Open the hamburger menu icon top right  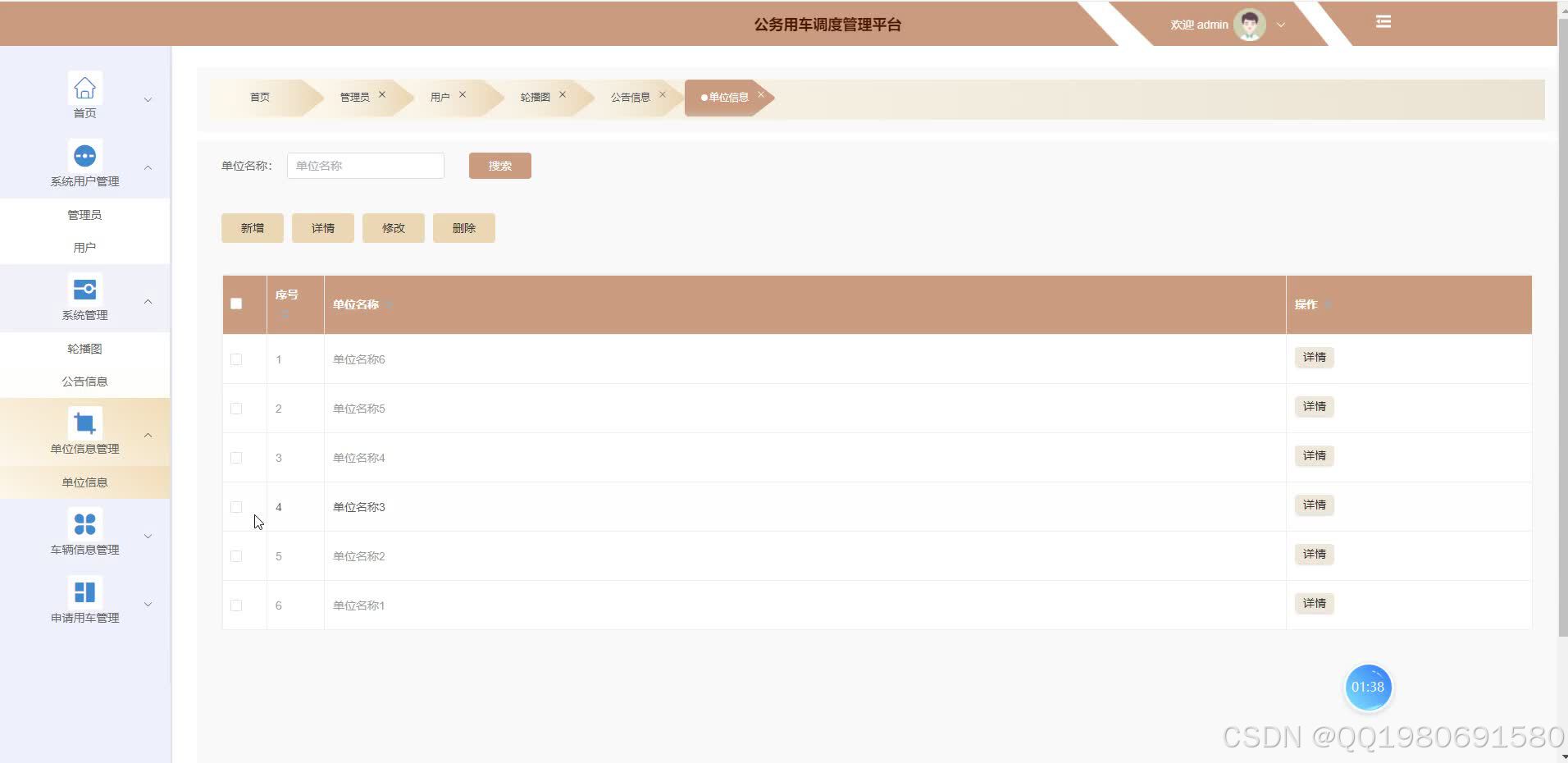click(1383, 21)
